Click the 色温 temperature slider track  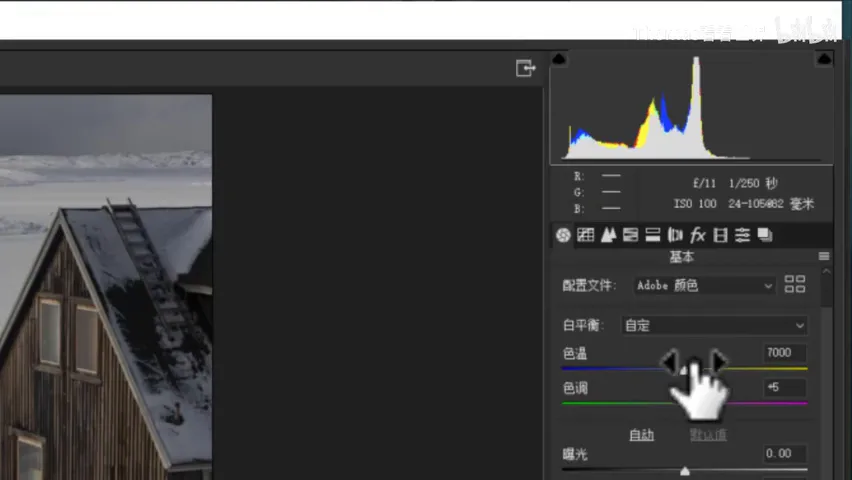point(684,369)
